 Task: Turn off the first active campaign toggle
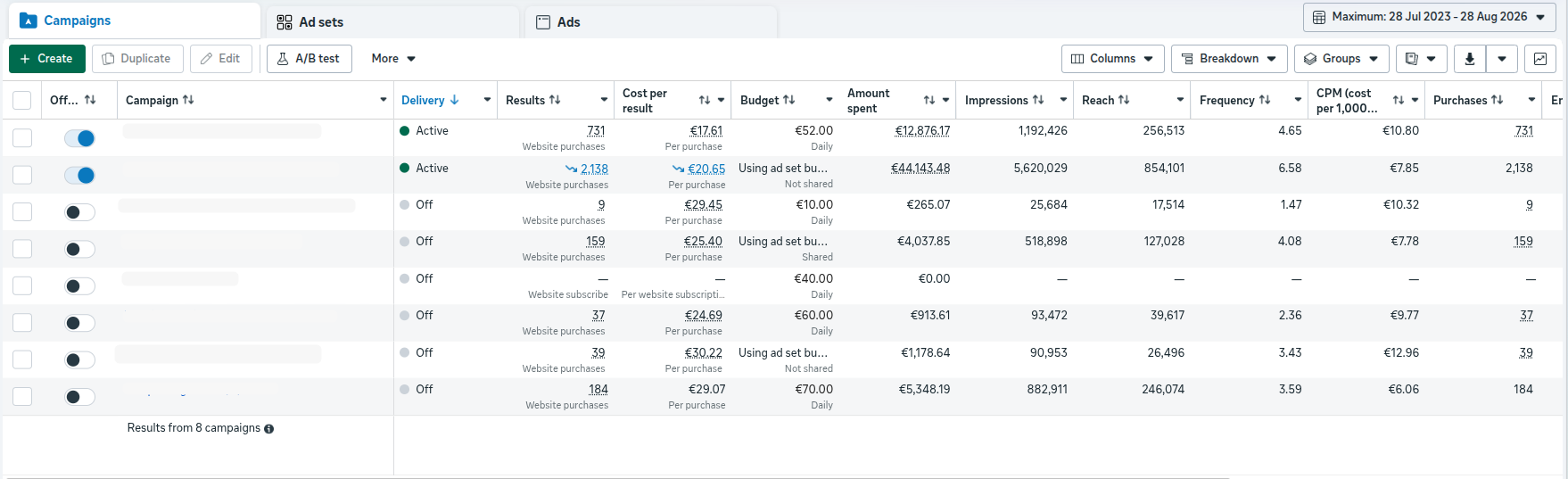[79, 138]
